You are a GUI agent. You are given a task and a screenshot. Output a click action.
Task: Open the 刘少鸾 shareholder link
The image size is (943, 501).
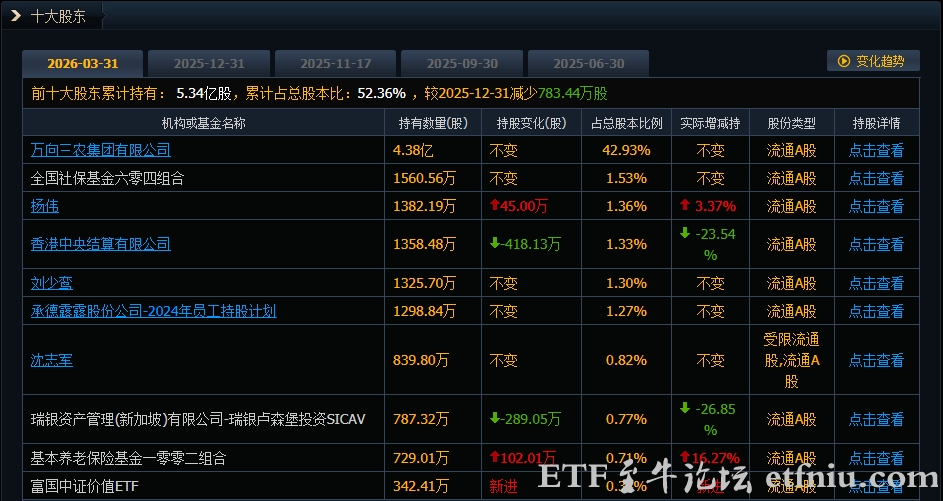coord(52,283)
